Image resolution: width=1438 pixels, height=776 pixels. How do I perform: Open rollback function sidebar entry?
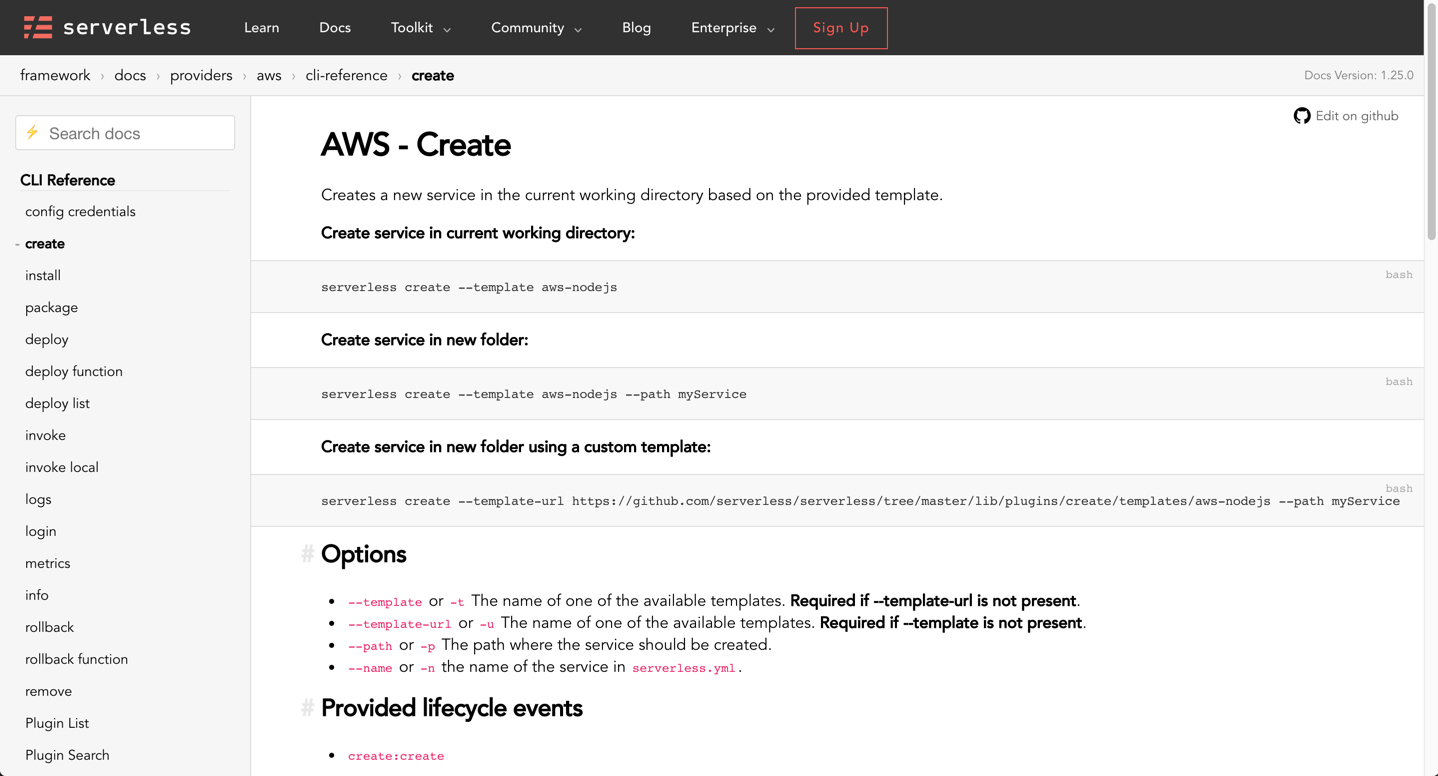(x=77, y=660)
